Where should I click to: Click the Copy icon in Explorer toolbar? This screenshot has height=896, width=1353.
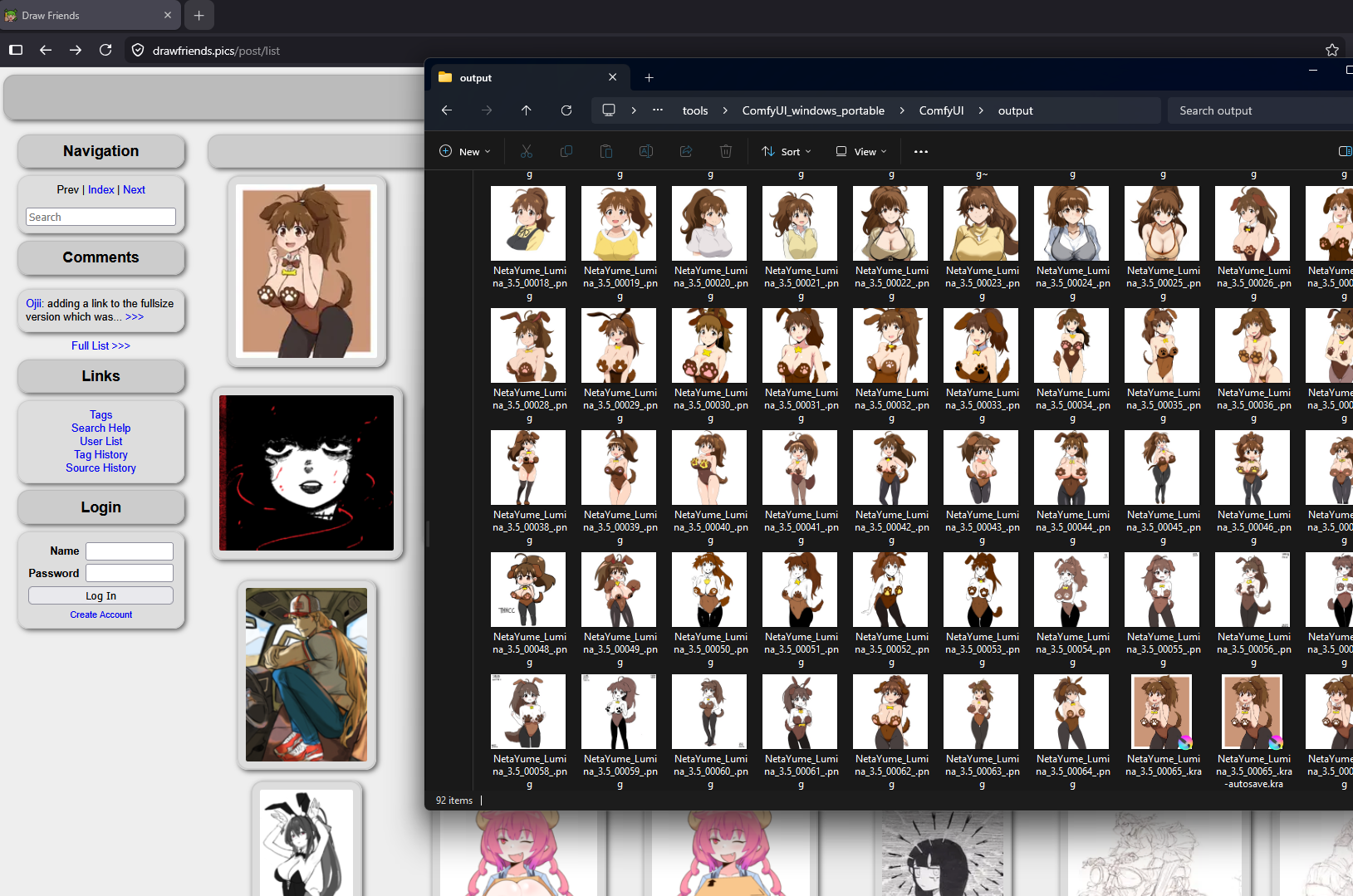coord(566,151)
